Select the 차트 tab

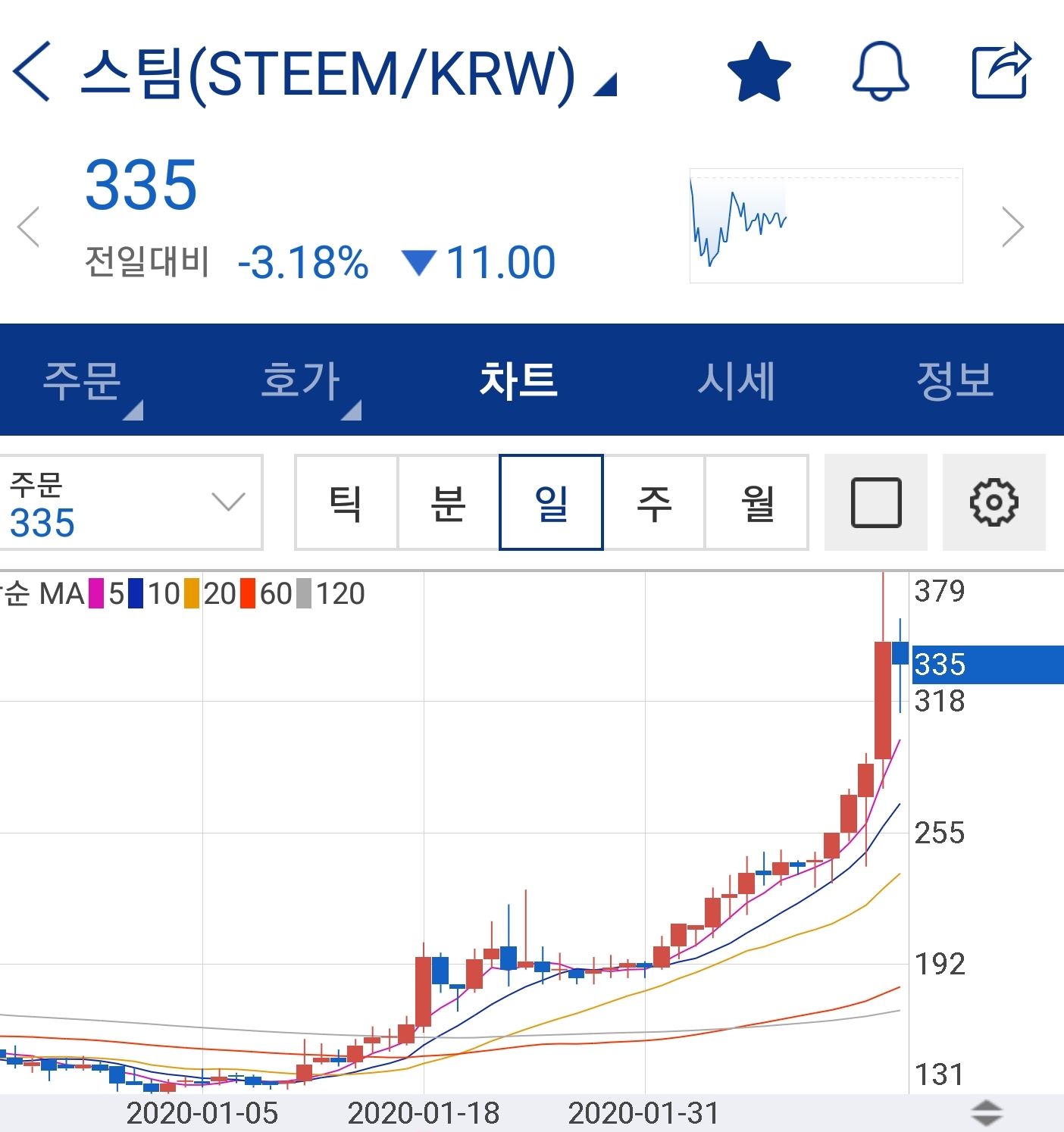click(519, 380)
